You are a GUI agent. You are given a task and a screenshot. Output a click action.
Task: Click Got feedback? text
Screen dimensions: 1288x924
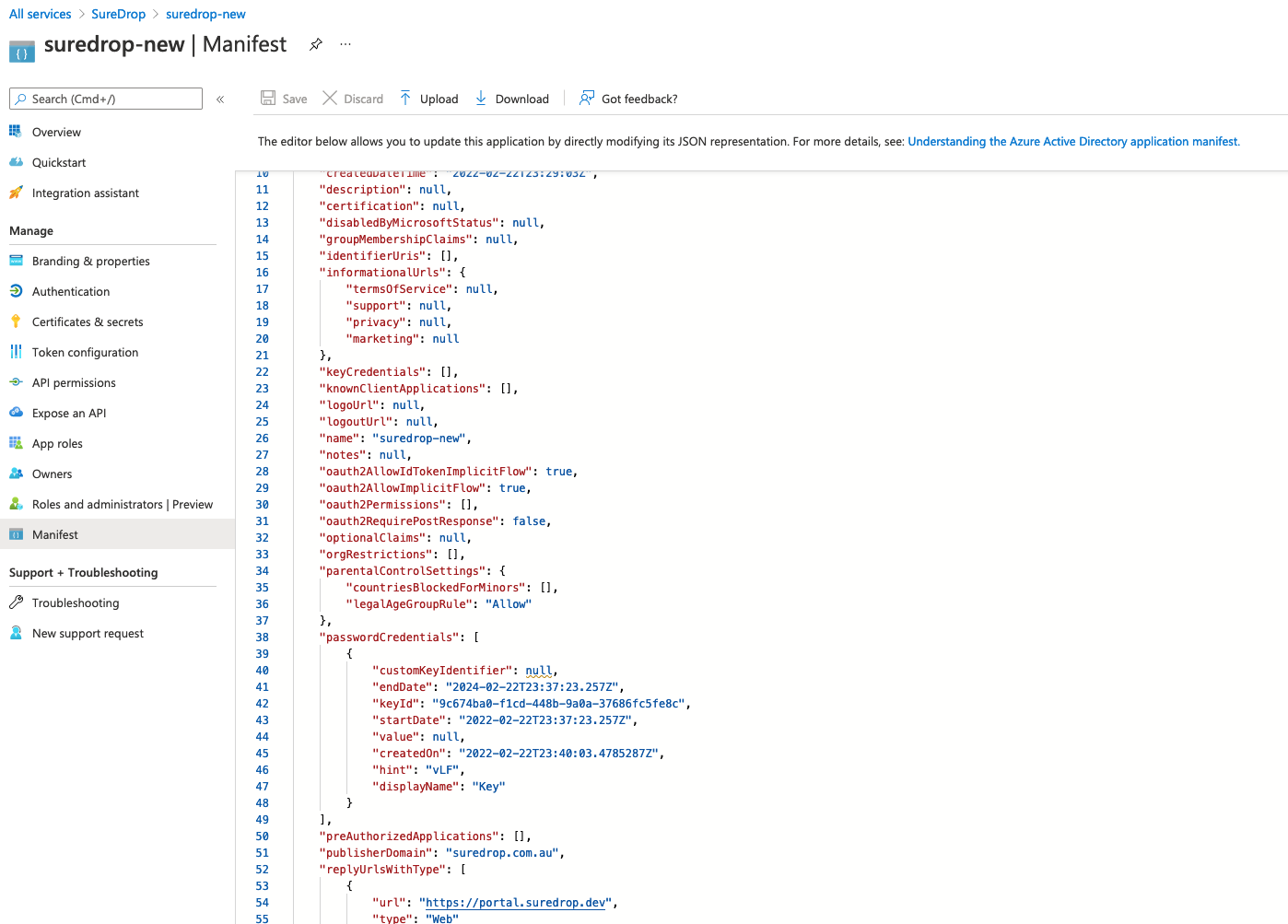pos(639,99)
